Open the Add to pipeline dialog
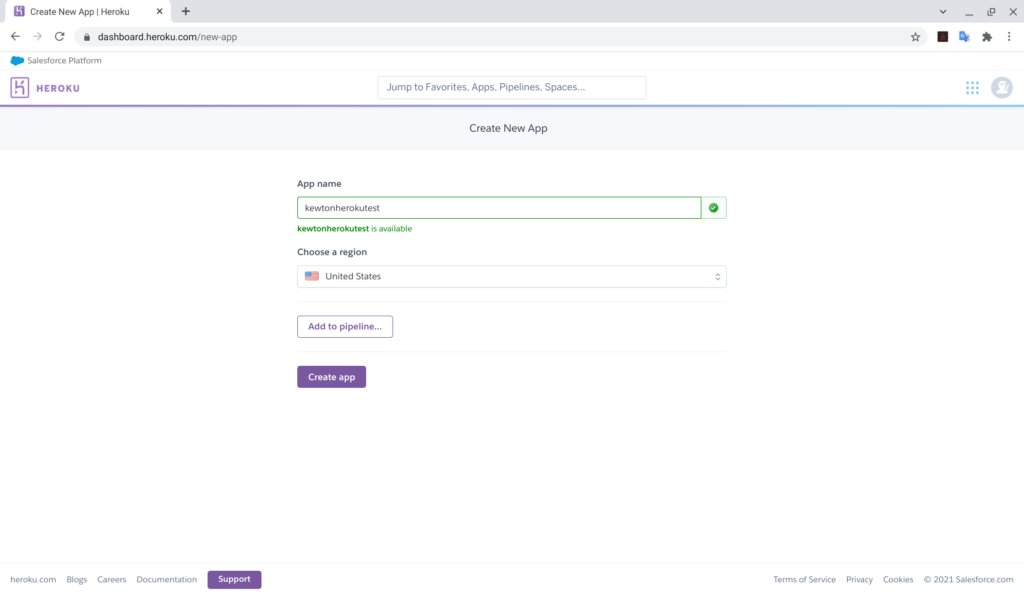1024x595 pixels. tap(344, 326)
